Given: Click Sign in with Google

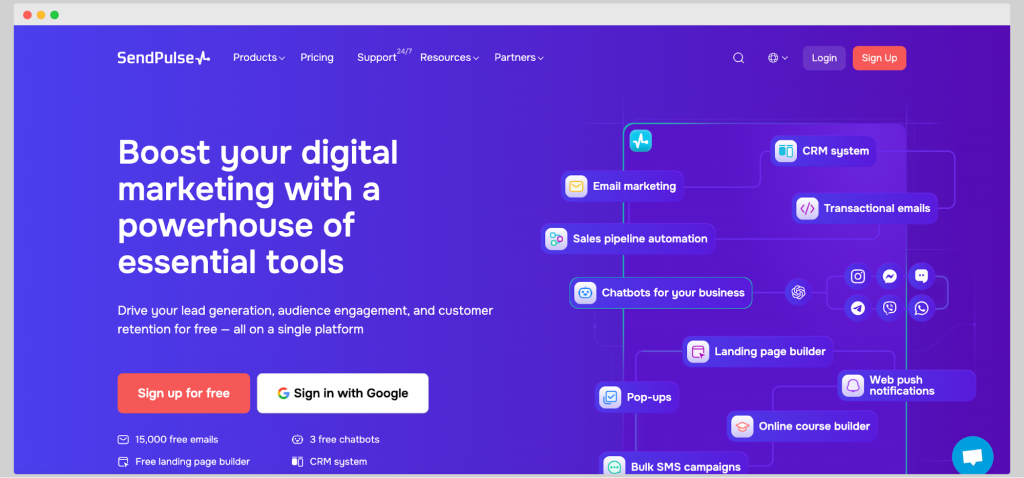Looking at the screenshot, I should click(343, 393).
